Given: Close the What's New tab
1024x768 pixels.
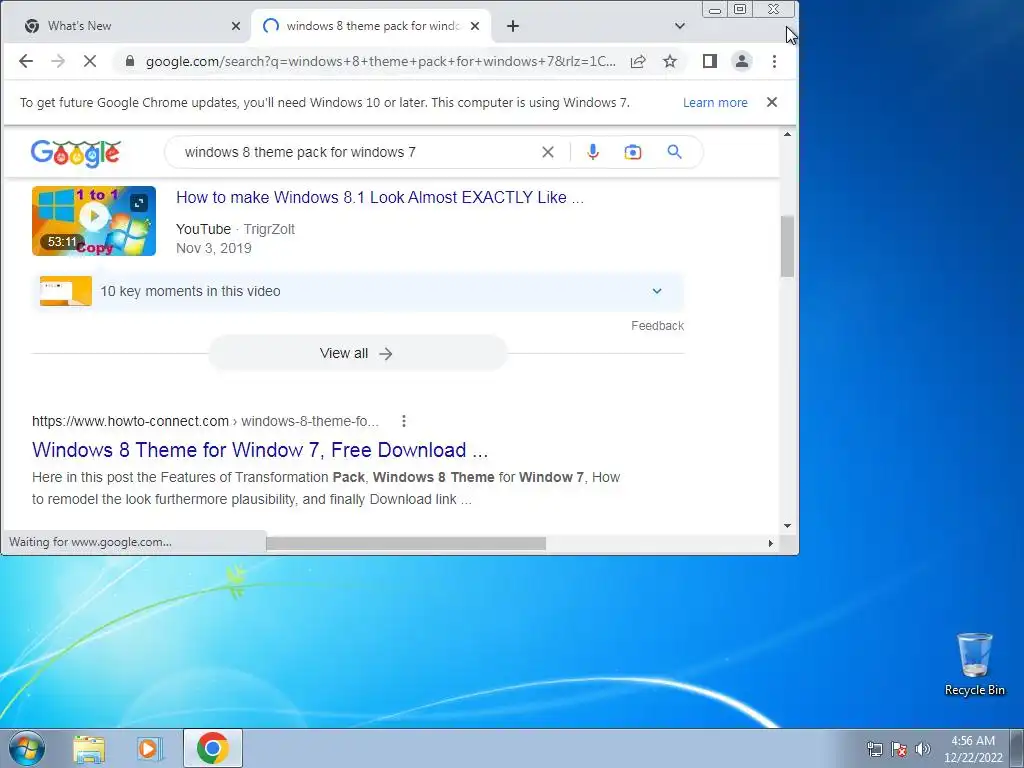Looking at the screenshot, I should click(x=236, y=26).
